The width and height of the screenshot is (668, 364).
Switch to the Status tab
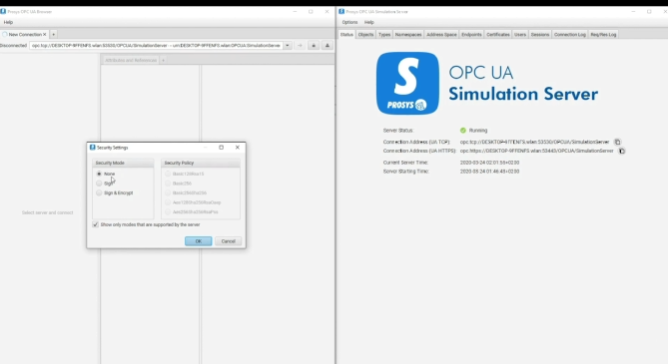point(347,35)
